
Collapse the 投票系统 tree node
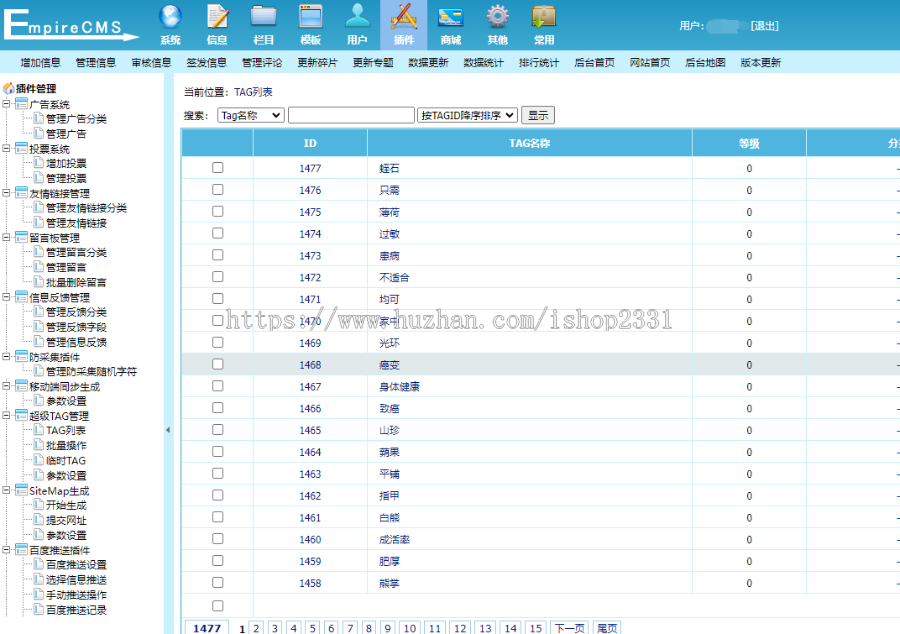click(6, 149)
